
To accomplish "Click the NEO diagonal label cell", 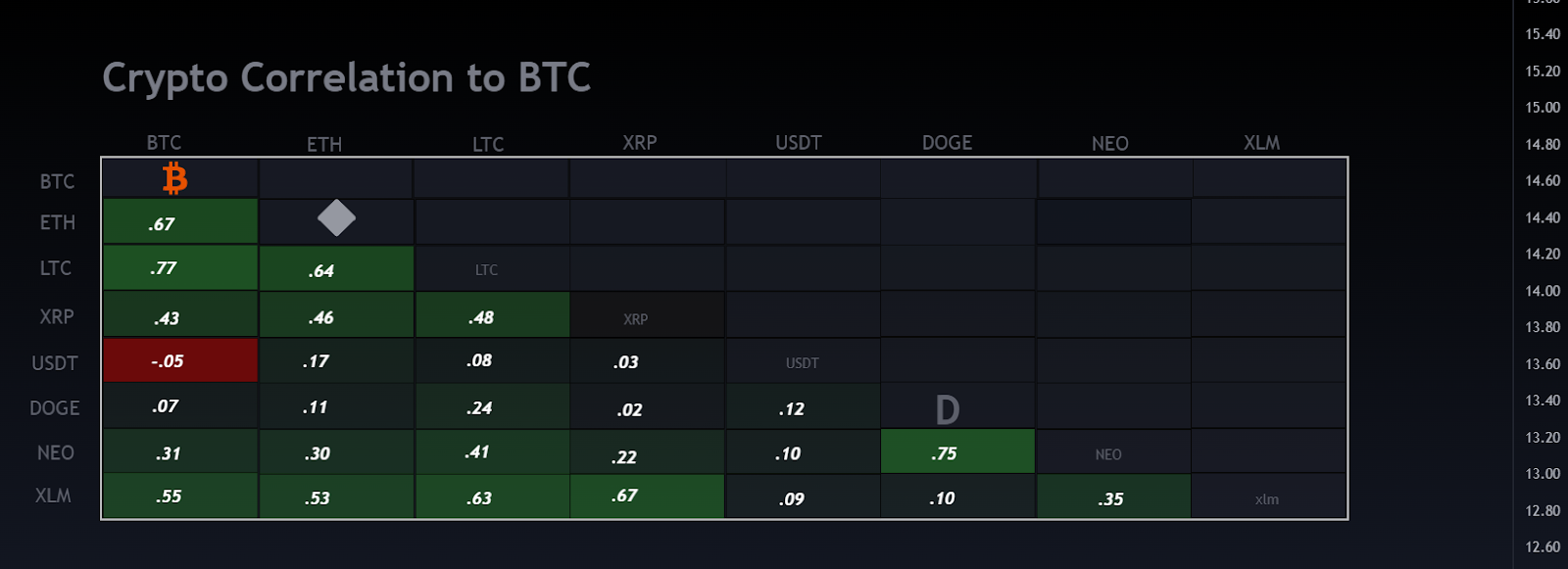I will coord(1113,451).
